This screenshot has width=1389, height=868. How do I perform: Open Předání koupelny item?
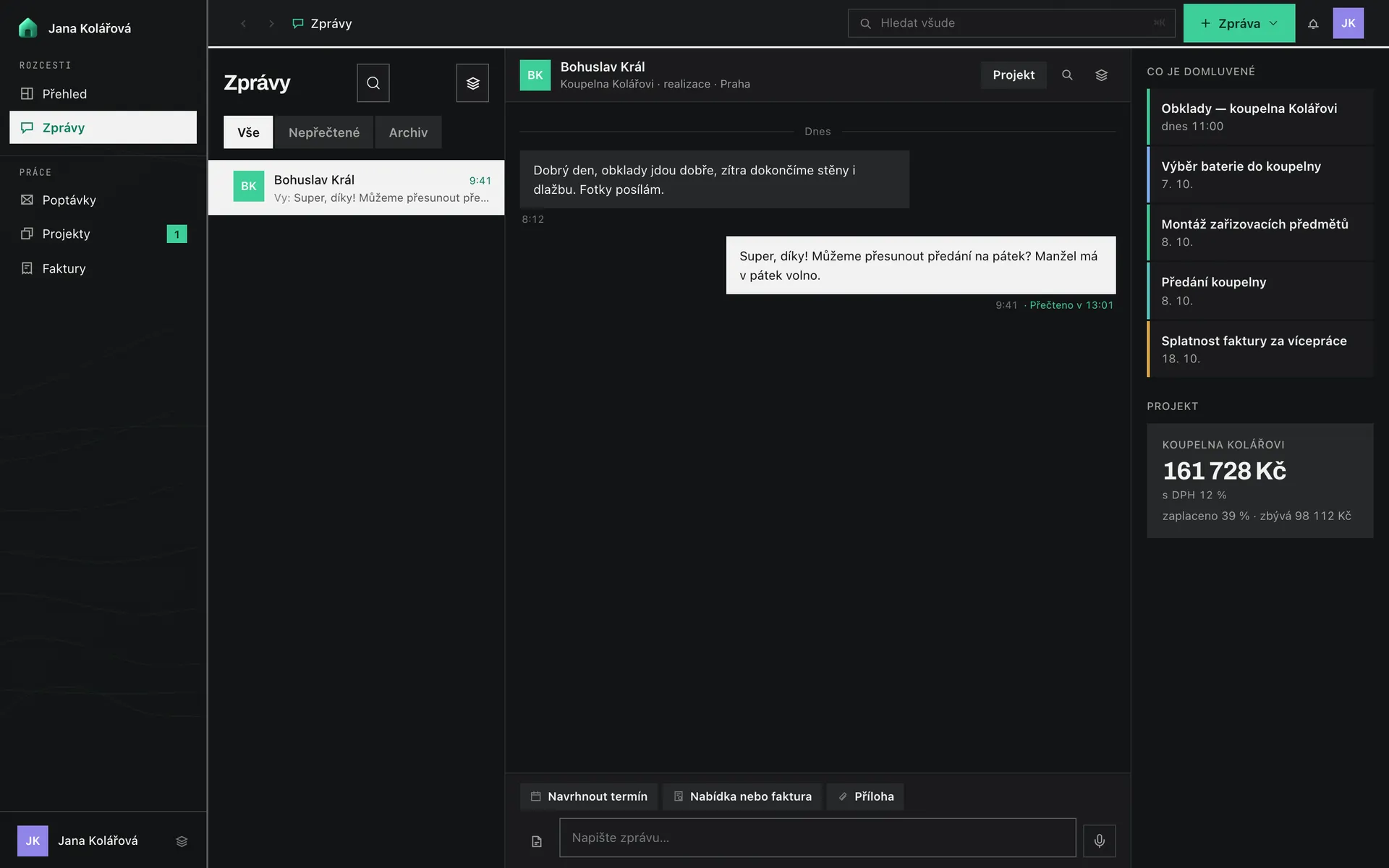1260,291
